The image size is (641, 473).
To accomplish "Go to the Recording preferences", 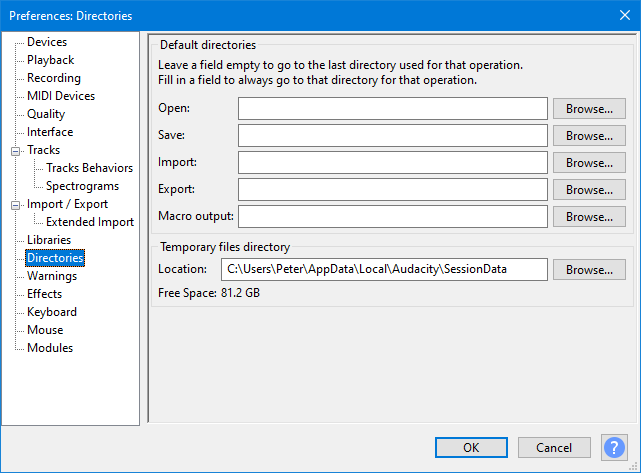I will (54, 78).
